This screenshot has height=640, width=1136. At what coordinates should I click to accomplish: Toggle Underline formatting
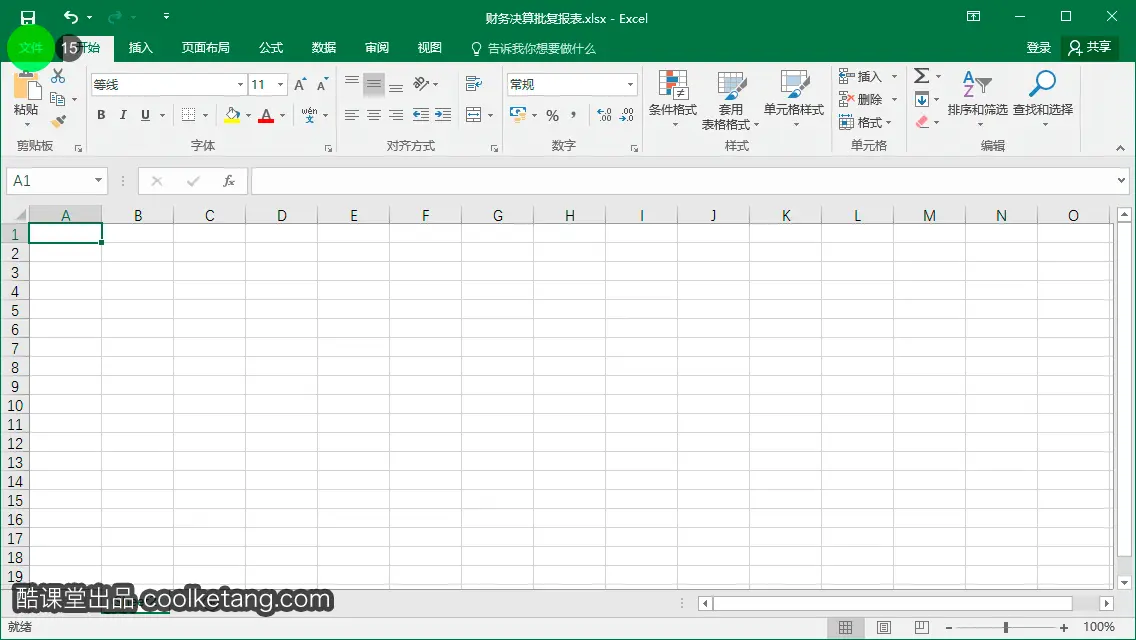click(146, 115)
